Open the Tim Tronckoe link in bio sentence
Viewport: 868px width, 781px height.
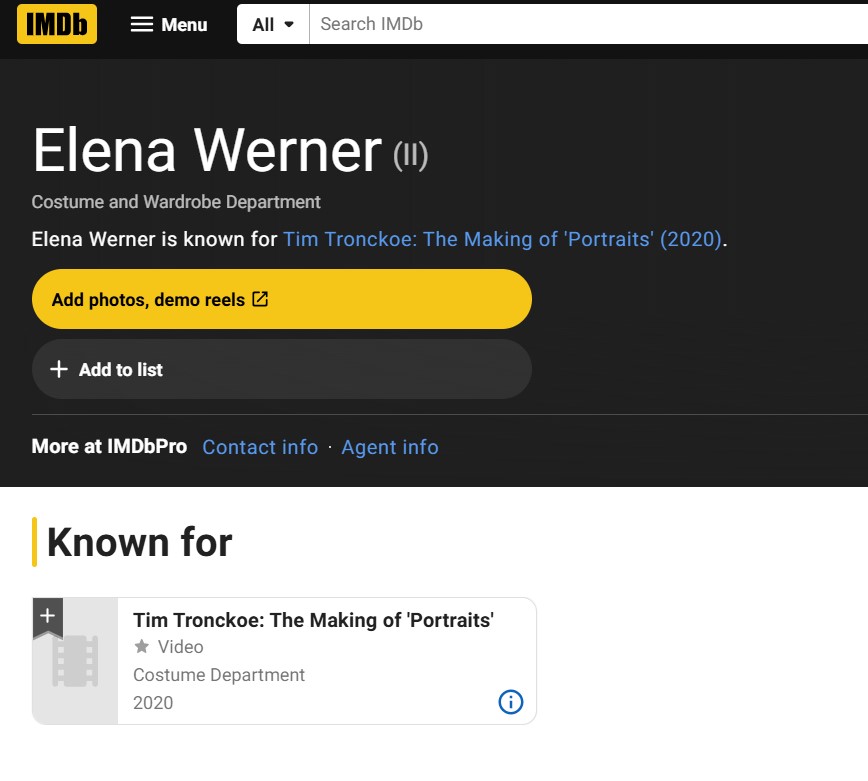pyautogui.click(x=502, y=240)
